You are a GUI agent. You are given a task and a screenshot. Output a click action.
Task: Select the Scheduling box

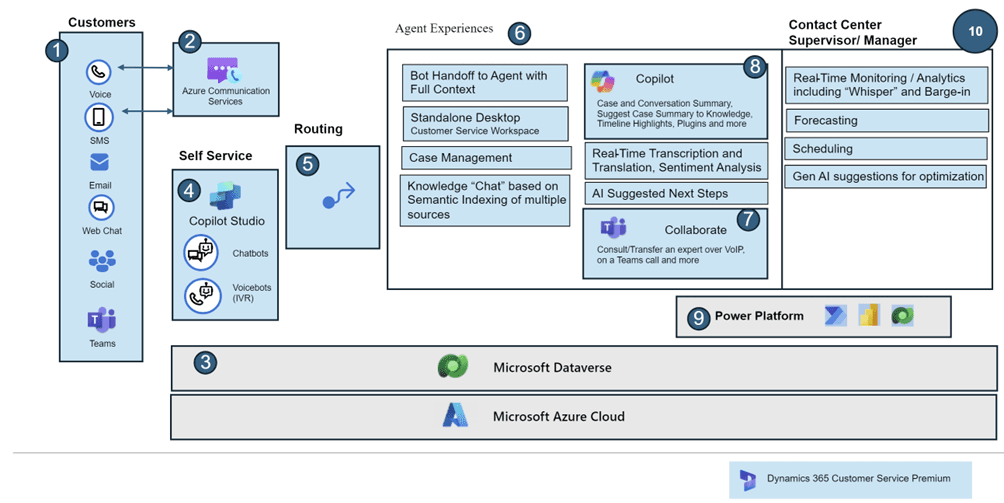(886, 148)
